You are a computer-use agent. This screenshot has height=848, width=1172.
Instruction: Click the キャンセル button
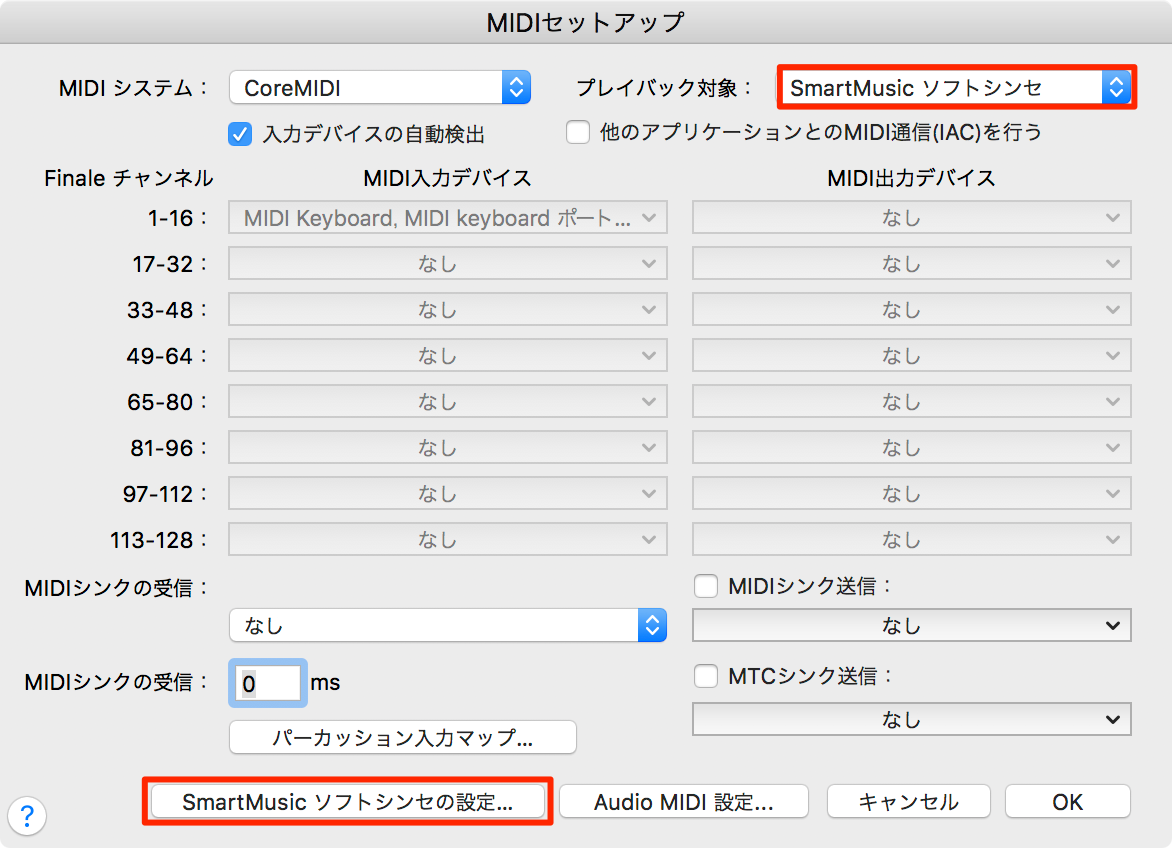coord(909,802)
